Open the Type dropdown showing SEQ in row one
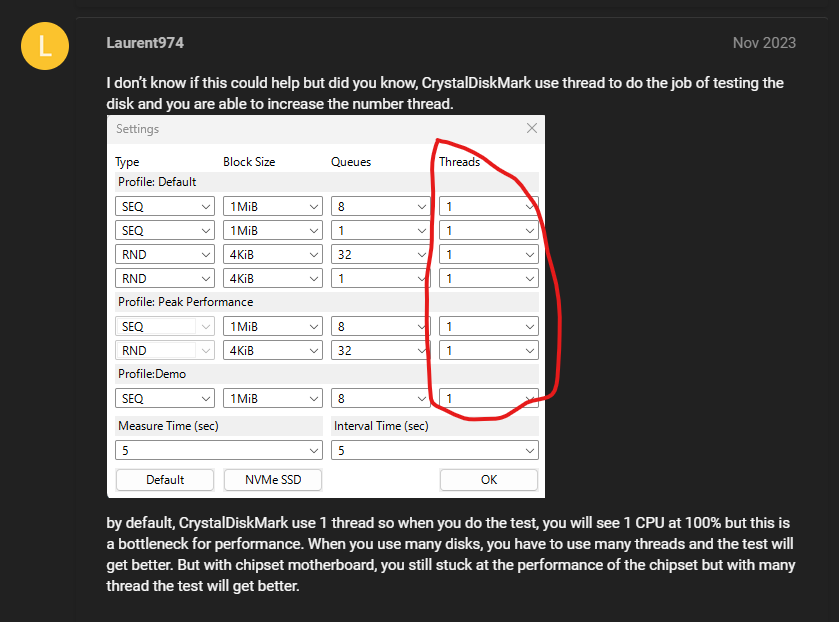This screenshot has height=622, width=839. pyautogui.click(x=164, y=206)
